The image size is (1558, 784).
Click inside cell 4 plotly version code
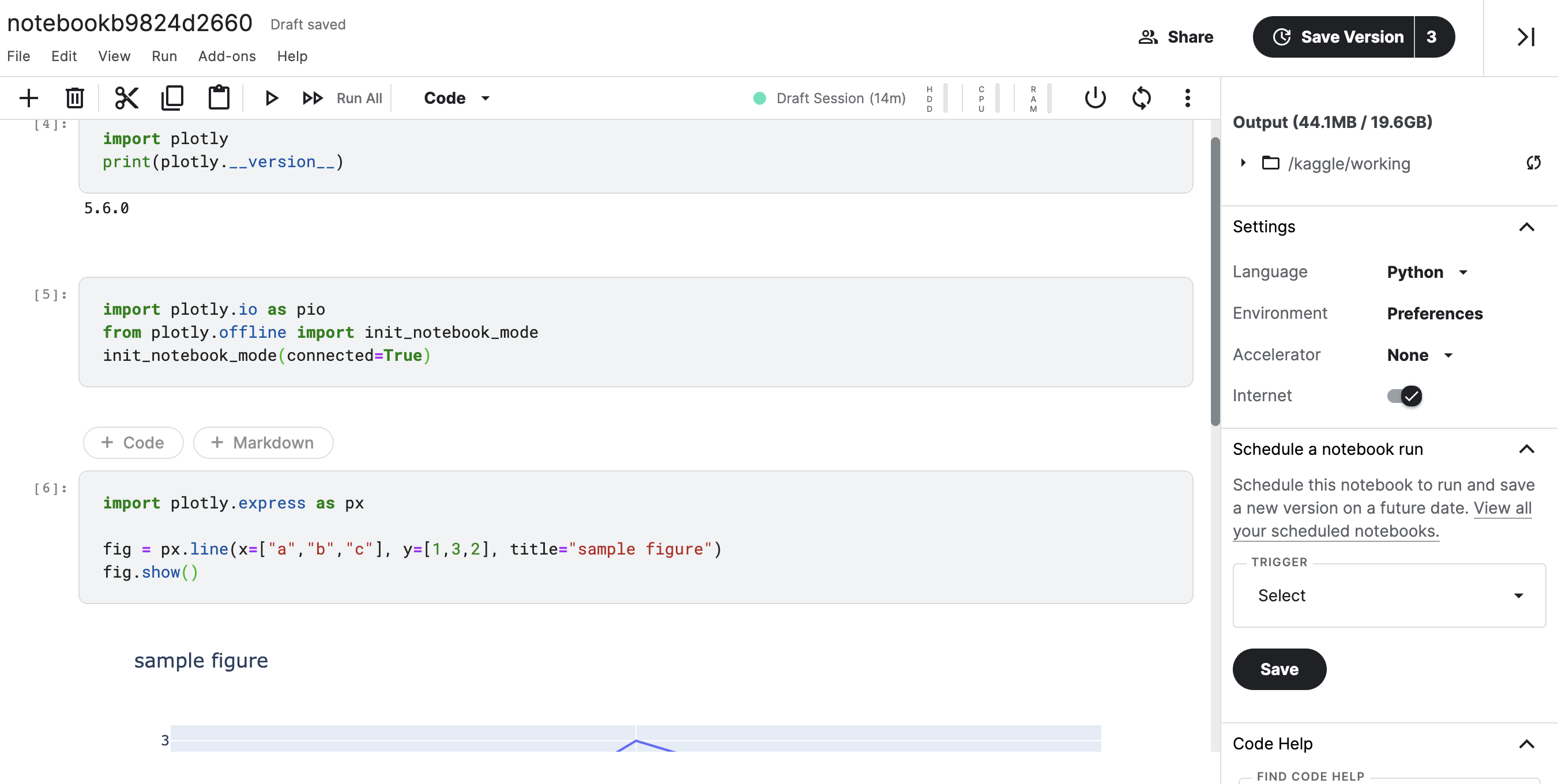(635, 156)
